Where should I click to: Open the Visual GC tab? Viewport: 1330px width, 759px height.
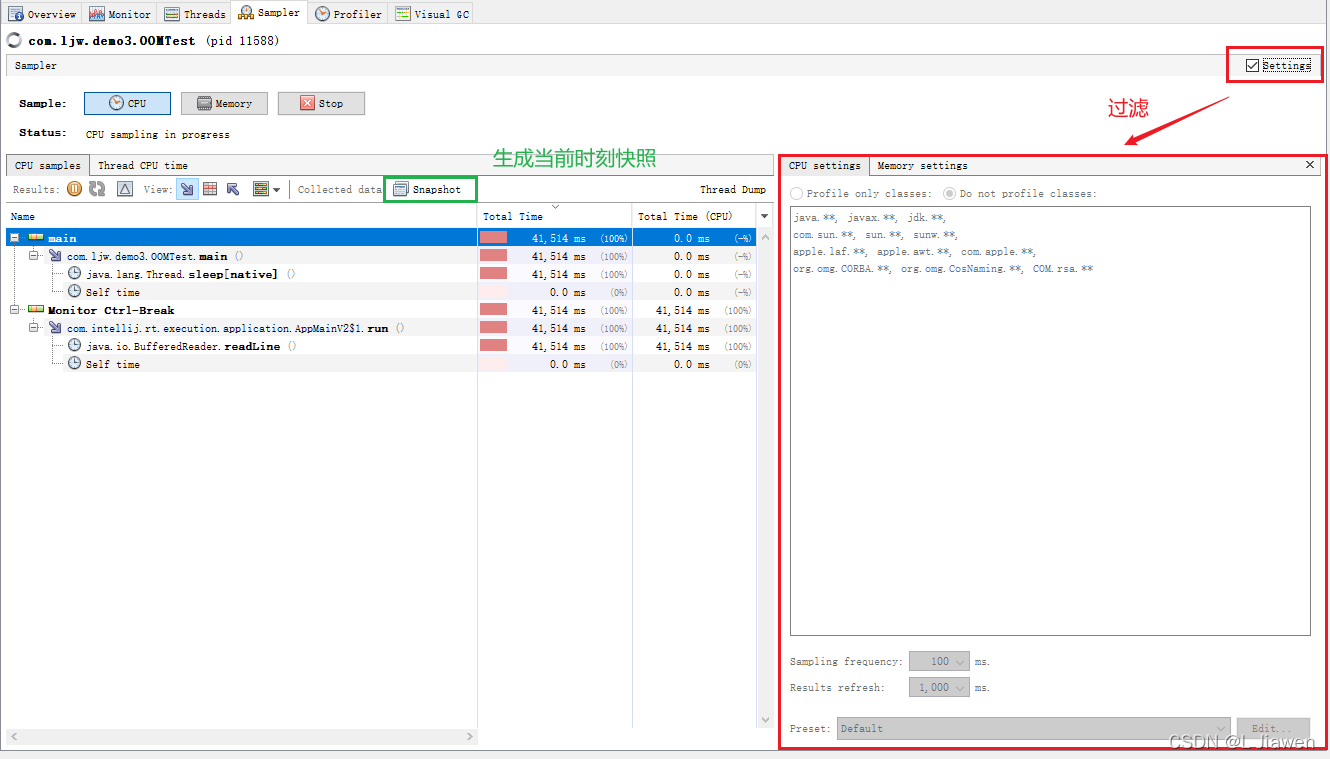[430, 14]
